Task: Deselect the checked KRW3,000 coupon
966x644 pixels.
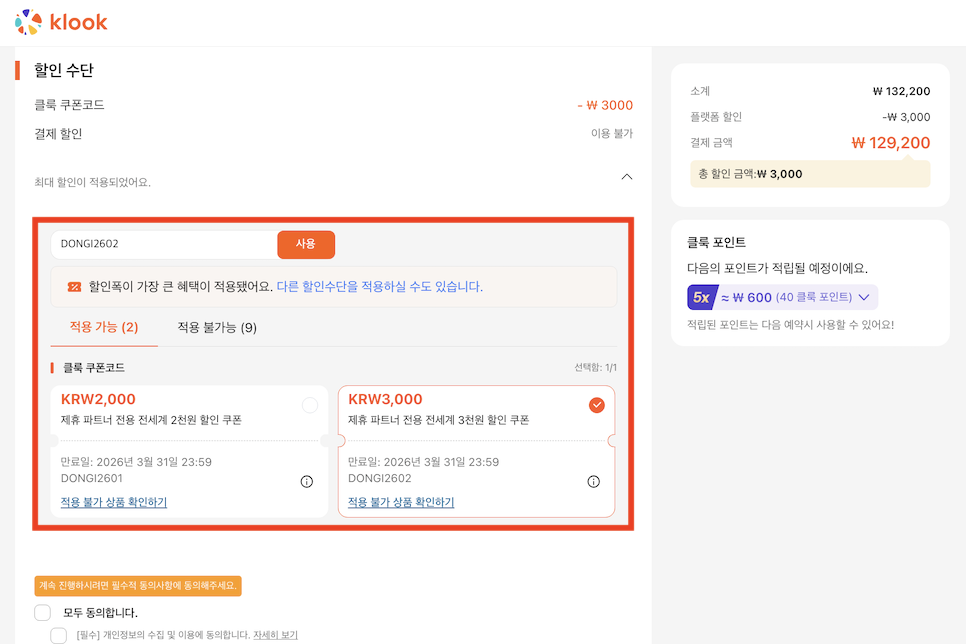Action: [x=596, y=405]
